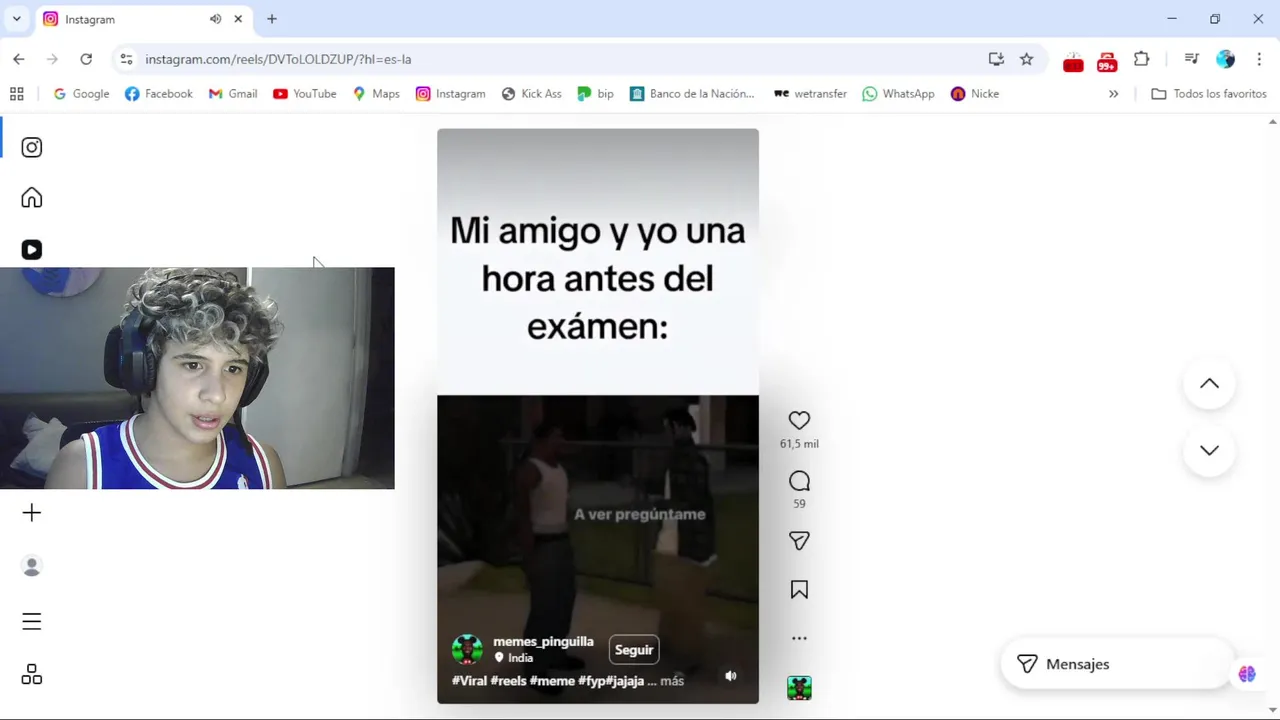Open tab search dropdown arrow
The height and width of the screenshot is (720, 1280).
tap(16, 19)
